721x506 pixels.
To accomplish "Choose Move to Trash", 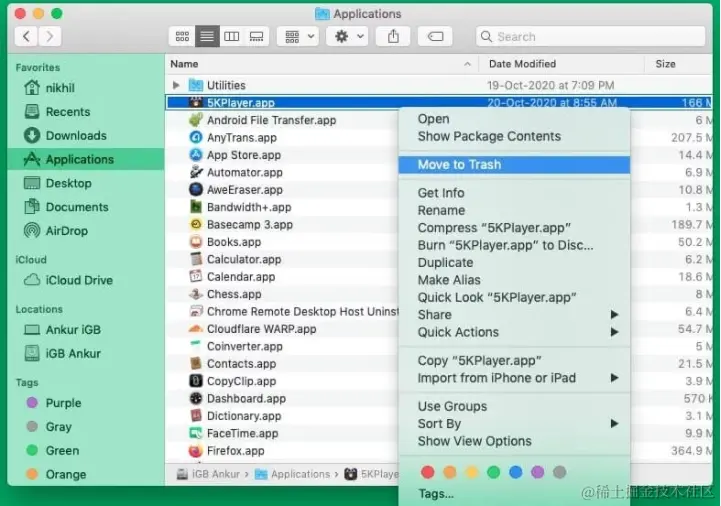I will pyautogui.click(x=514, y=165).
